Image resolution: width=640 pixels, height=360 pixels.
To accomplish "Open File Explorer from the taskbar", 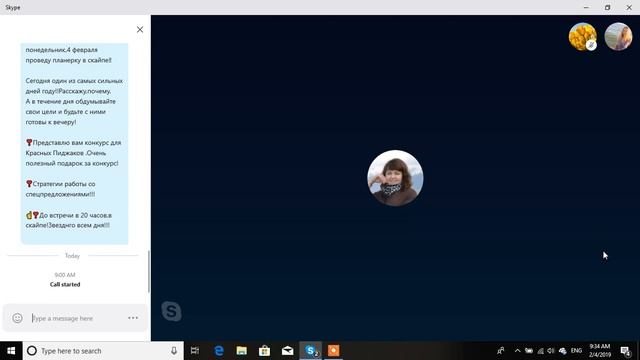I will 242,351.
